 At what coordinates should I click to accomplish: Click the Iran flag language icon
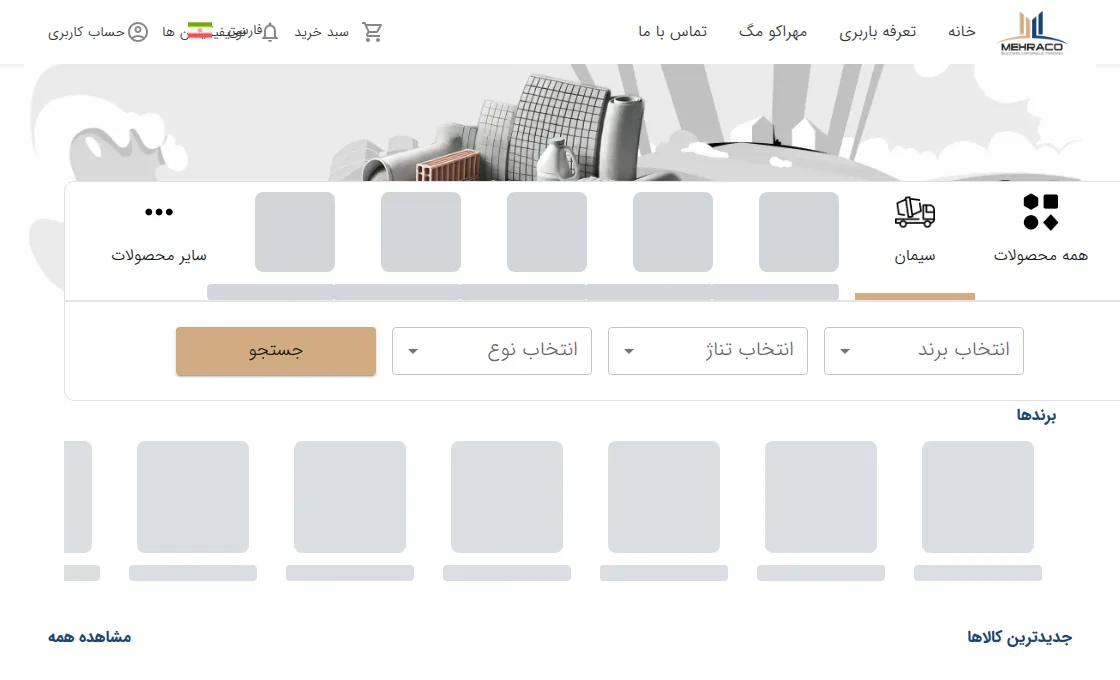(x=200, y=31)
